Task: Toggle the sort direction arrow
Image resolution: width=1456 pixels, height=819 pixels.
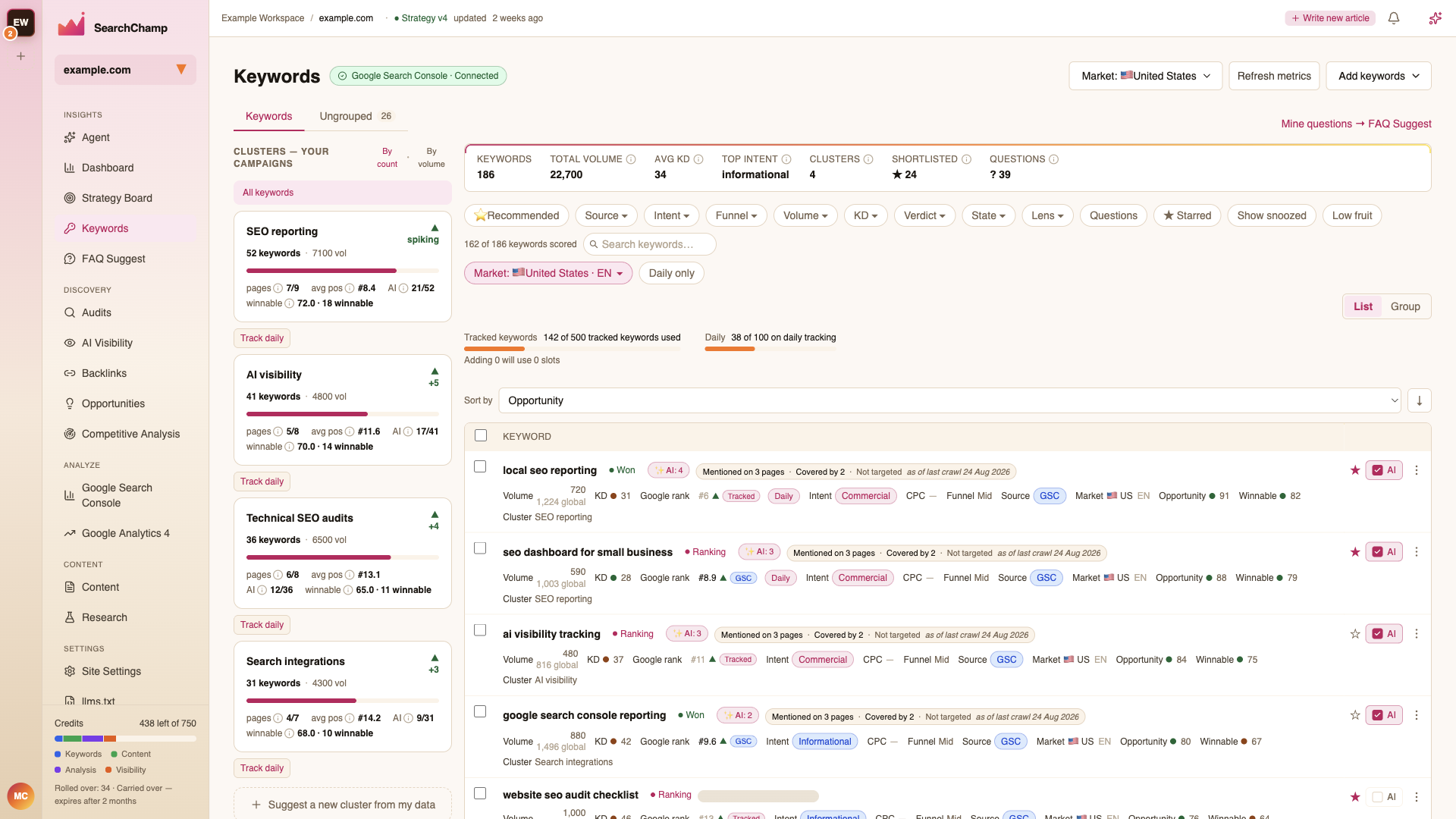Action: [1419, 400]
